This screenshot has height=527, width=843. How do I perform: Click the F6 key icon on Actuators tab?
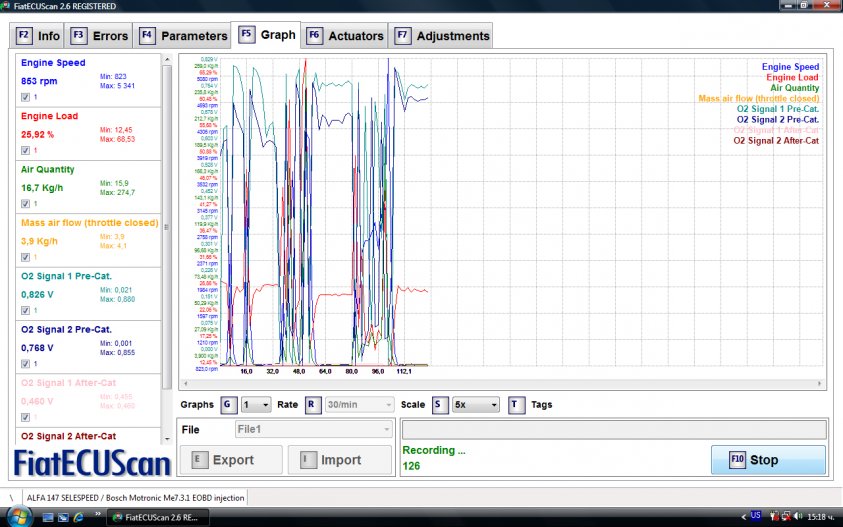tap(314, 36)
